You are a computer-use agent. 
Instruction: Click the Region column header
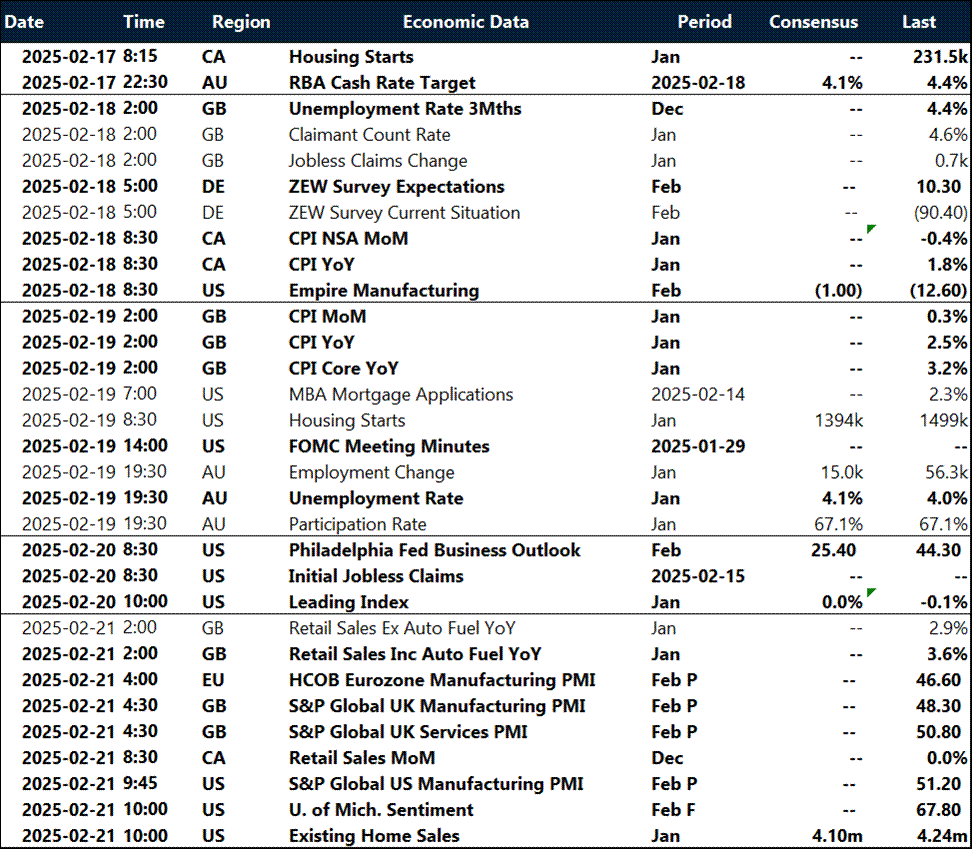(x=240, y=21)
